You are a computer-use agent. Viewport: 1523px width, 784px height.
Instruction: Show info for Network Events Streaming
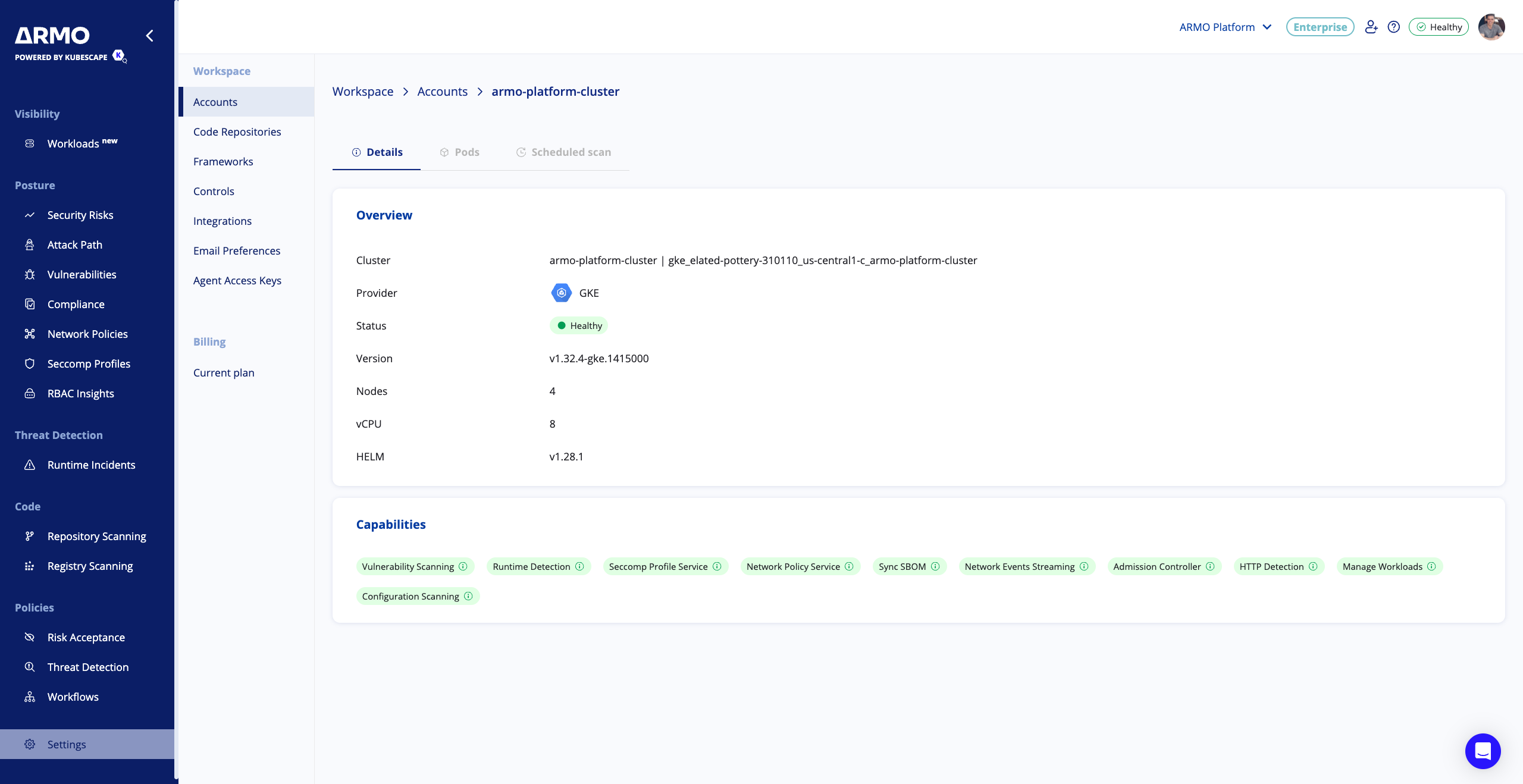click(x=1084, y=566)
